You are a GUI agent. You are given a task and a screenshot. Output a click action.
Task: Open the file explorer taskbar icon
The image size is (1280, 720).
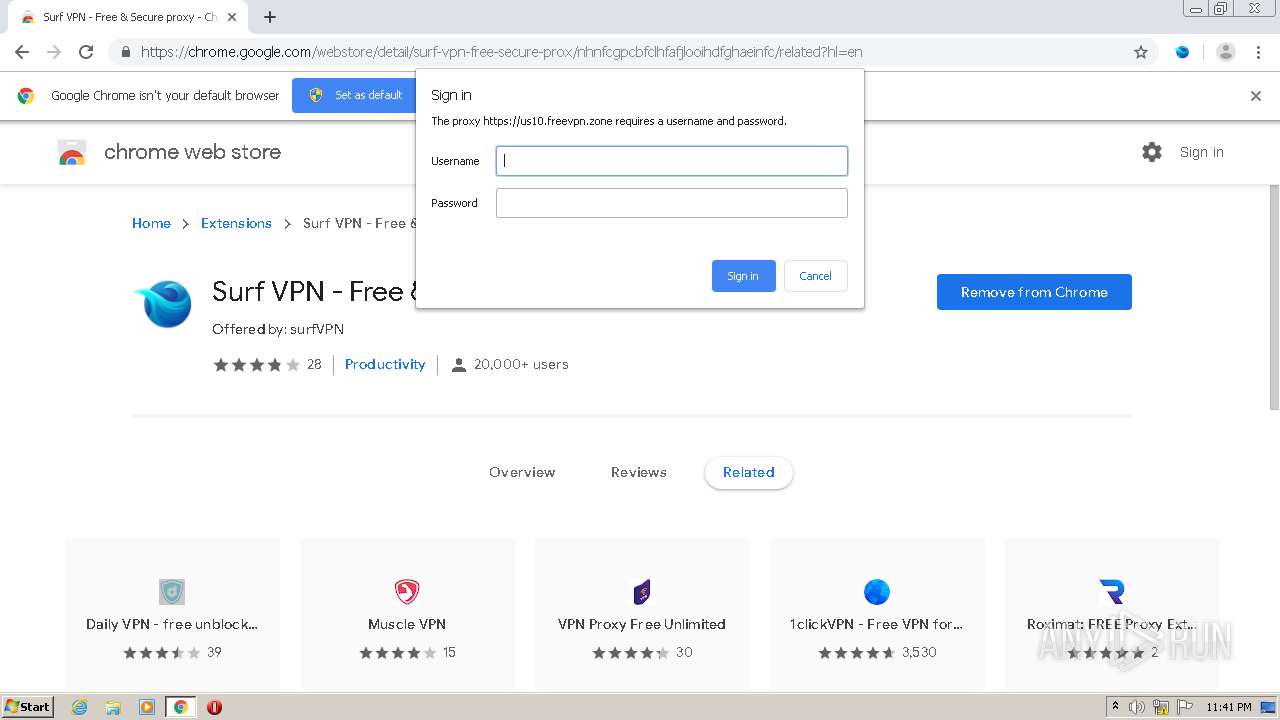113,707
